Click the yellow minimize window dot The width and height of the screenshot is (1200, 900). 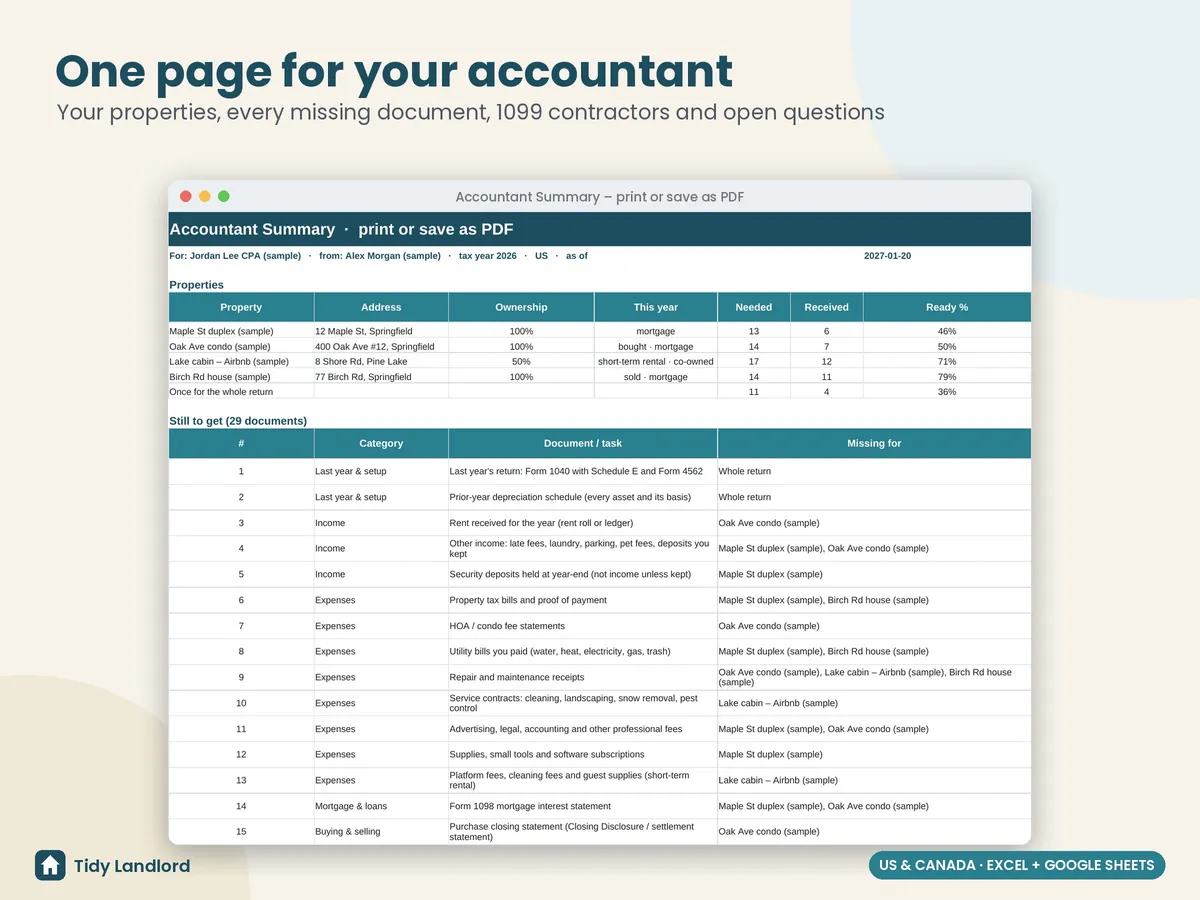205,196
